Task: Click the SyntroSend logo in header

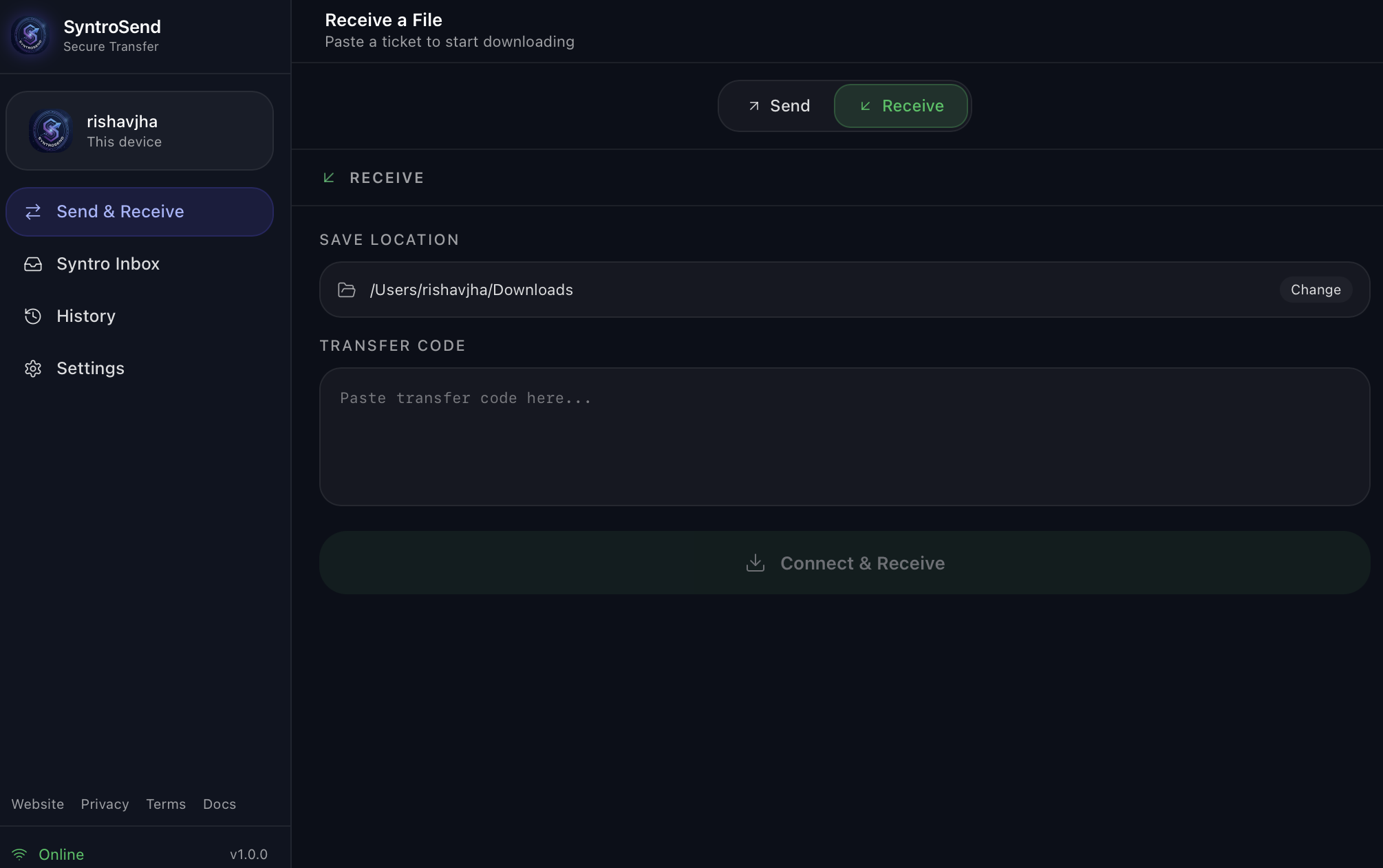Action: [30, 35]
